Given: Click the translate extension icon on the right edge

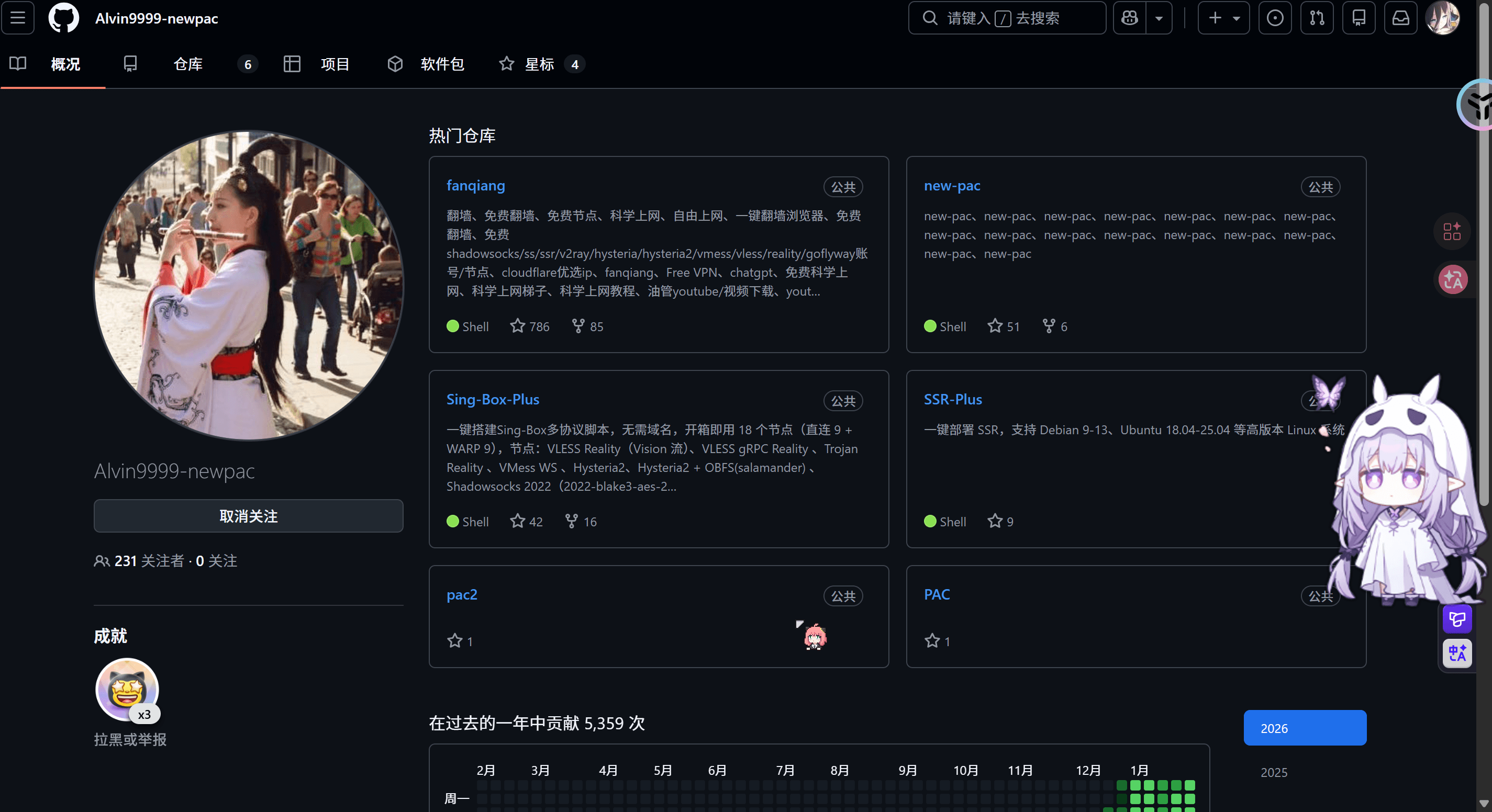Looking at the screenshot, I should [1453, 280].
